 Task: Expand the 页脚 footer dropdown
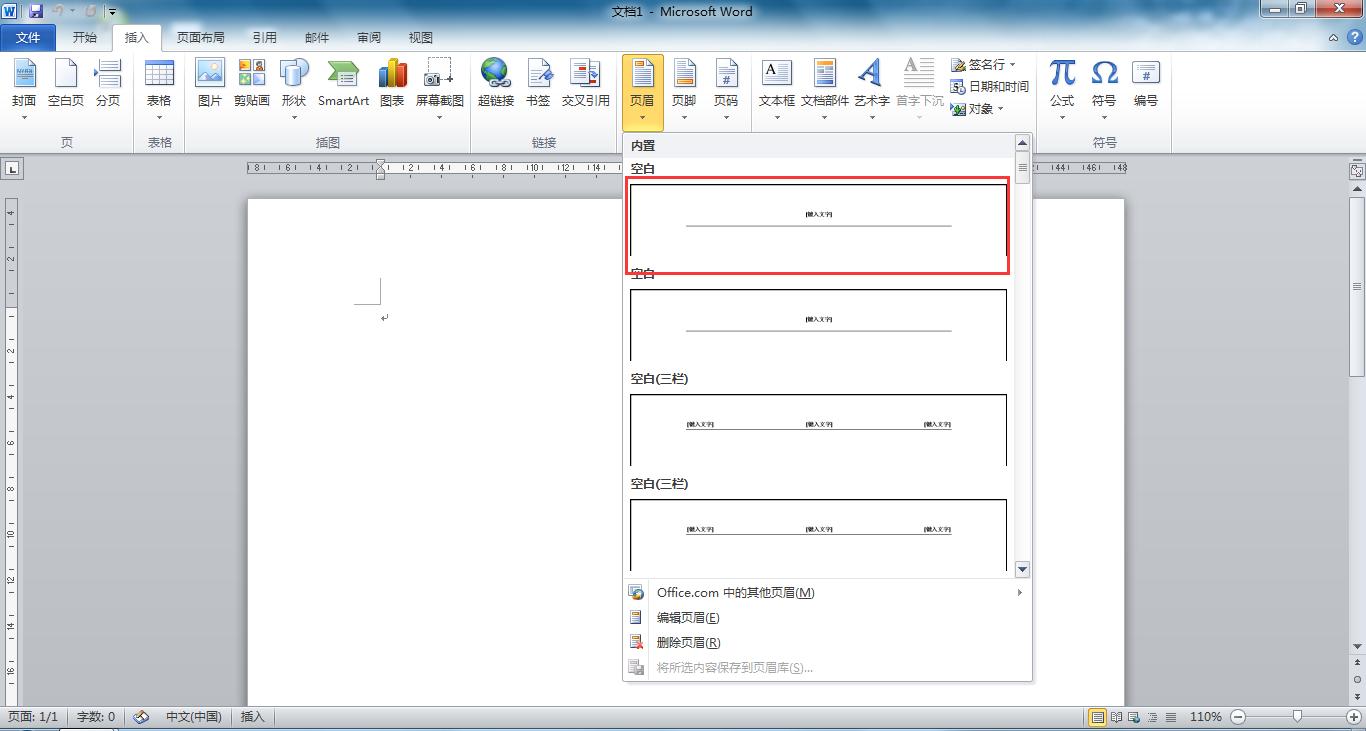click(x=684, y=90)
